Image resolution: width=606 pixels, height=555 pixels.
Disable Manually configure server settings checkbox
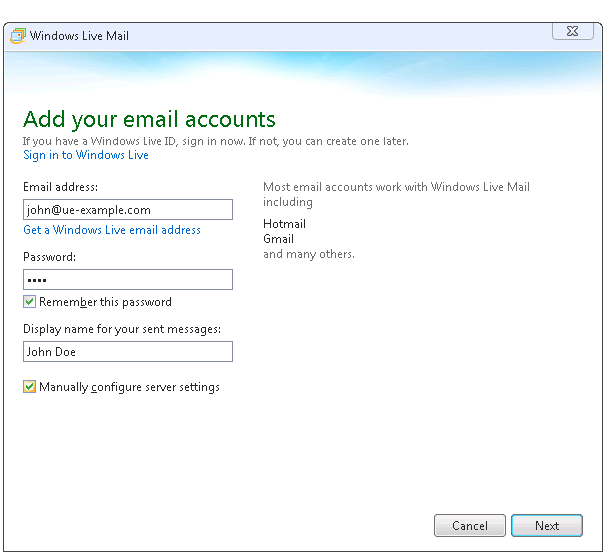30,387
